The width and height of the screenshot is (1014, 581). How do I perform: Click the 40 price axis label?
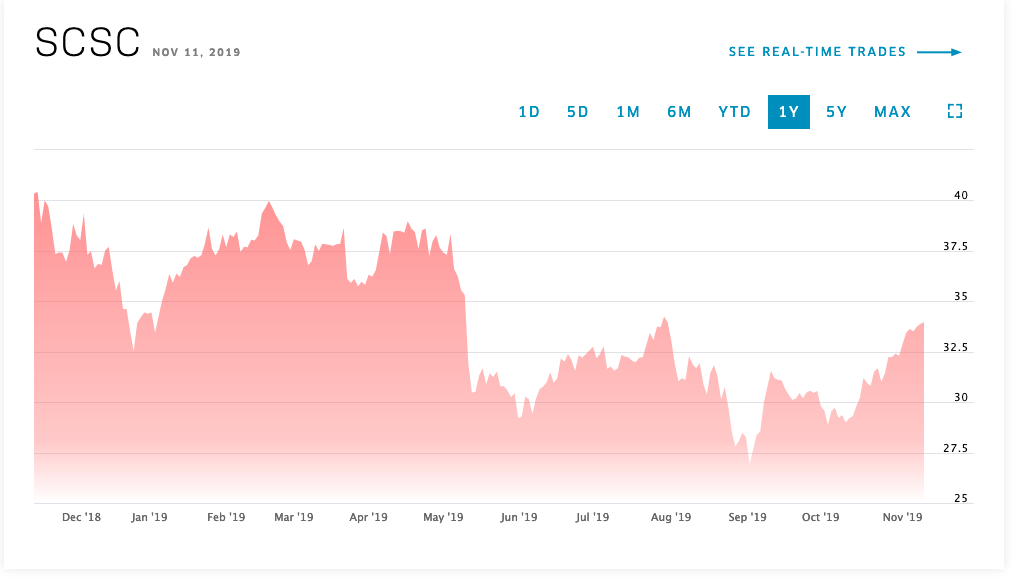point(959,195)
